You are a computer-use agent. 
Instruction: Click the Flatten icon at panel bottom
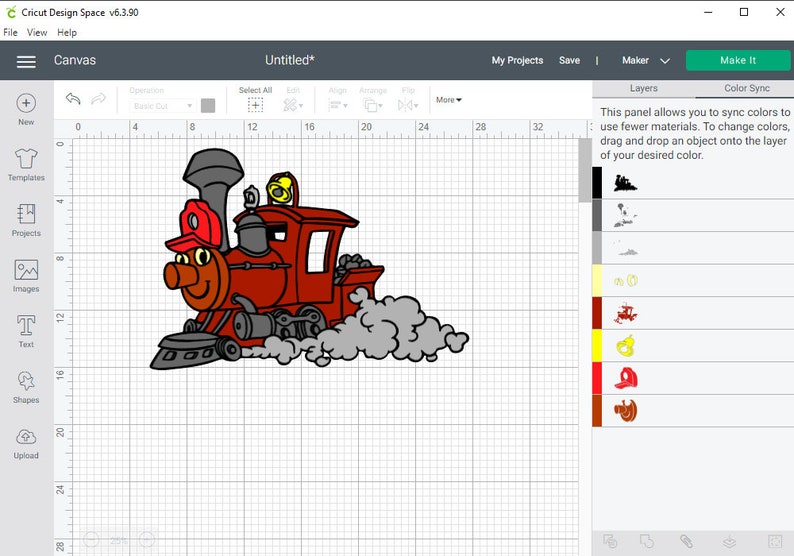pos(729,542)
